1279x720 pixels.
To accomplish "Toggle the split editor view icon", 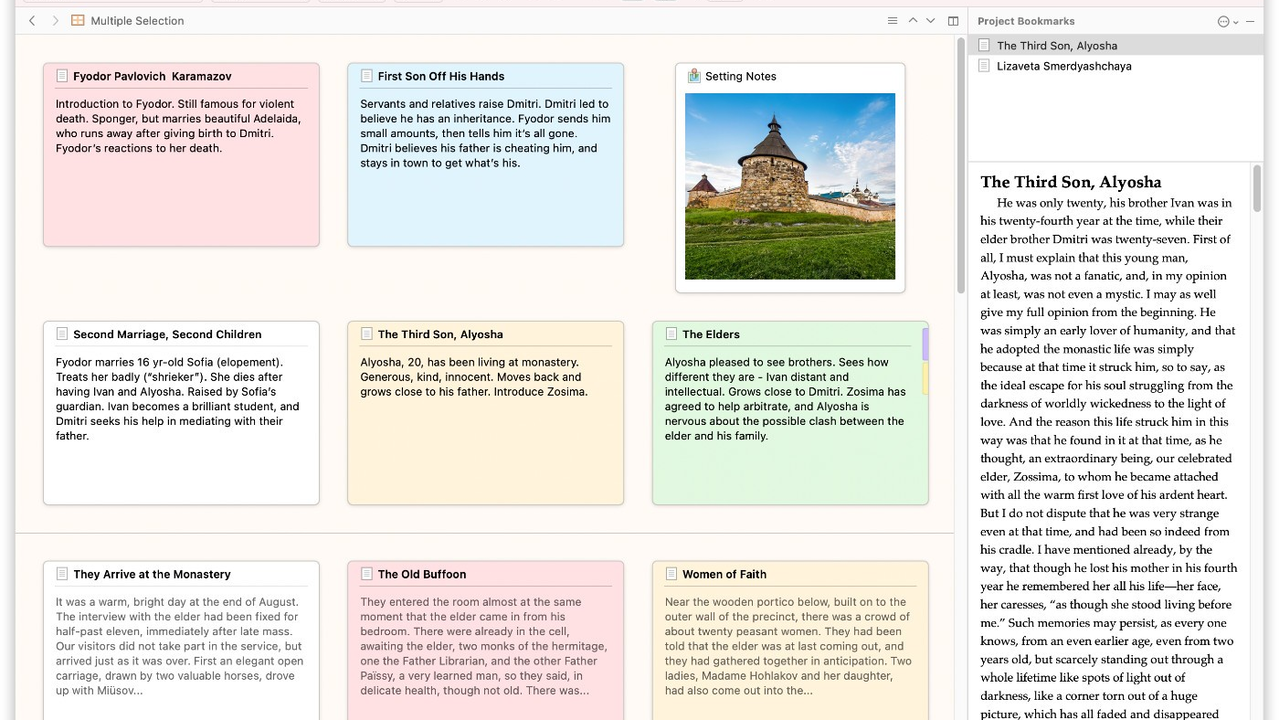I will tap(953, 21).
